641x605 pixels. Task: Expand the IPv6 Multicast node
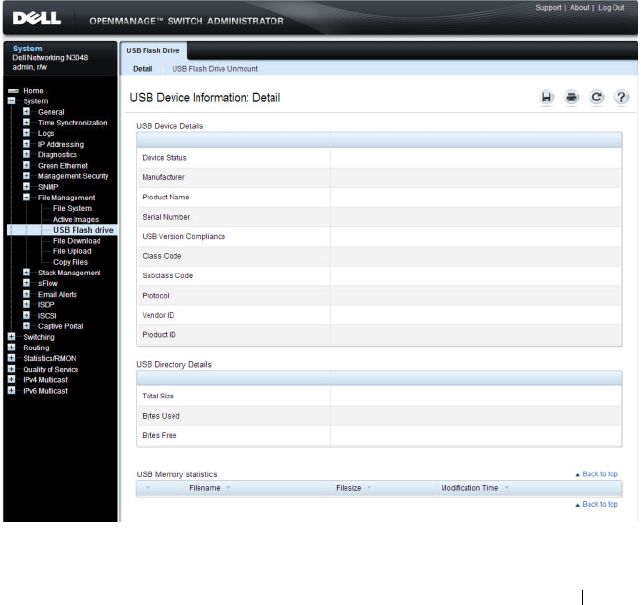point(11,390)
